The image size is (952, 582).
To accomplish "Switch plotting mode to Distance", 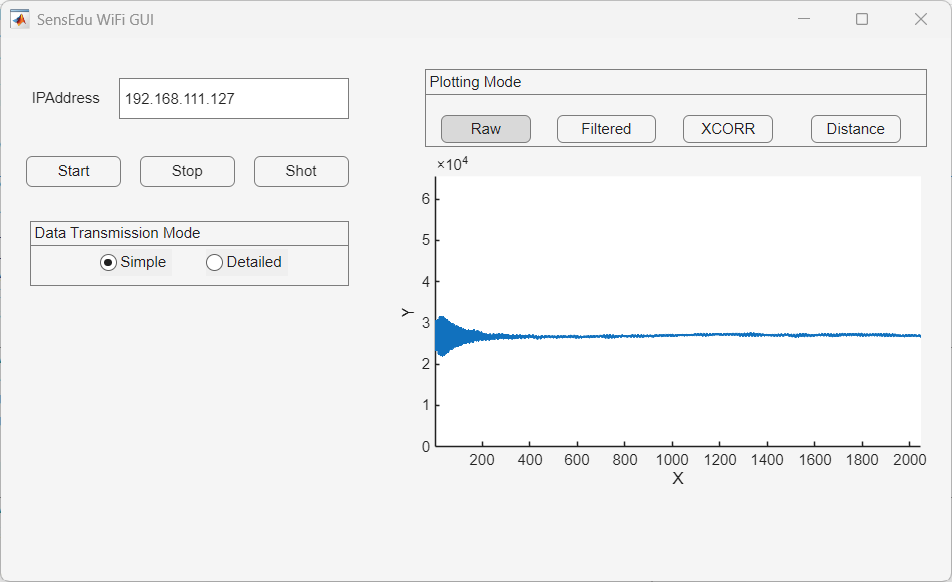I will [855, 129].
